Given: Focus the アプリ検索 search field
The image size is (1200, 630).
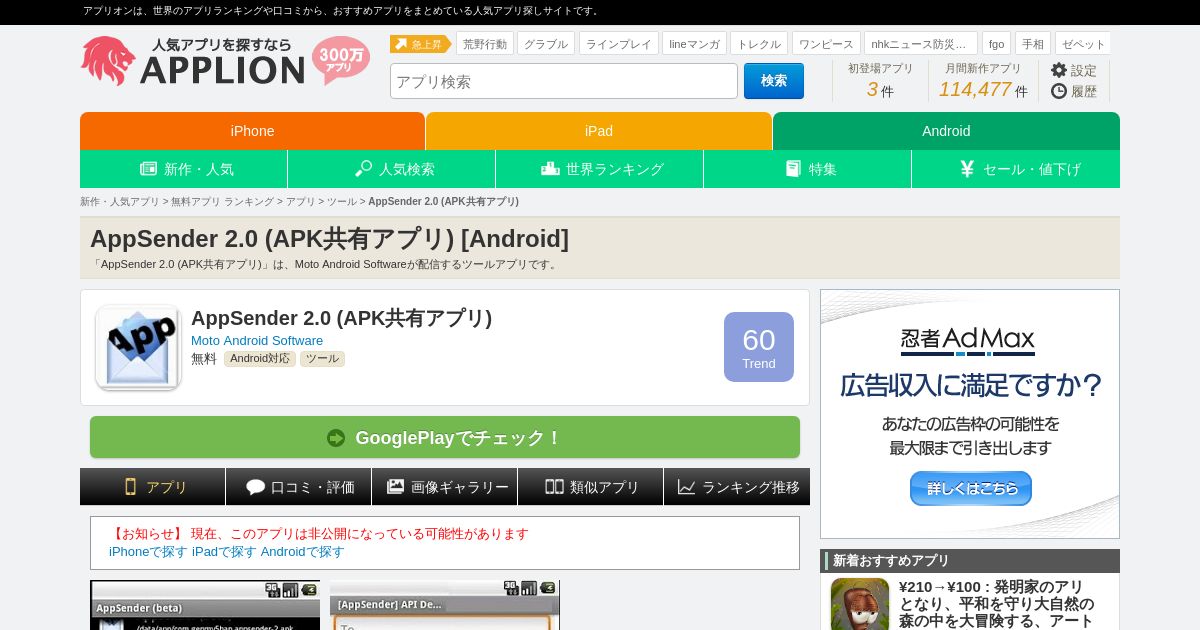Looking at the screenshot, I should pos(564,81).
